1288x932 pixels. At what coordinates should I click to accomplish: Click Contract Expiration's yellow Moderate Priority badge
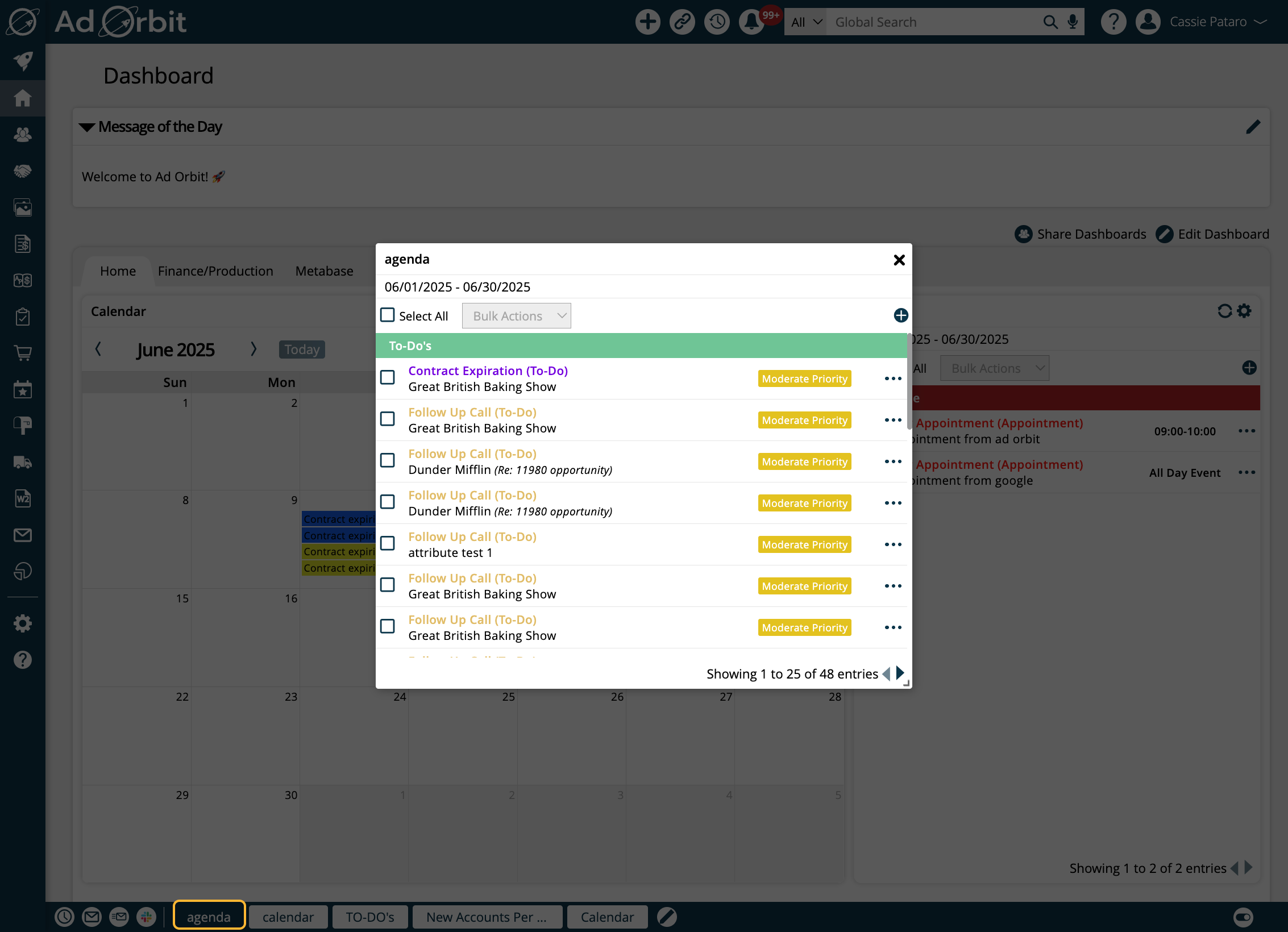[x=804, y=378]
